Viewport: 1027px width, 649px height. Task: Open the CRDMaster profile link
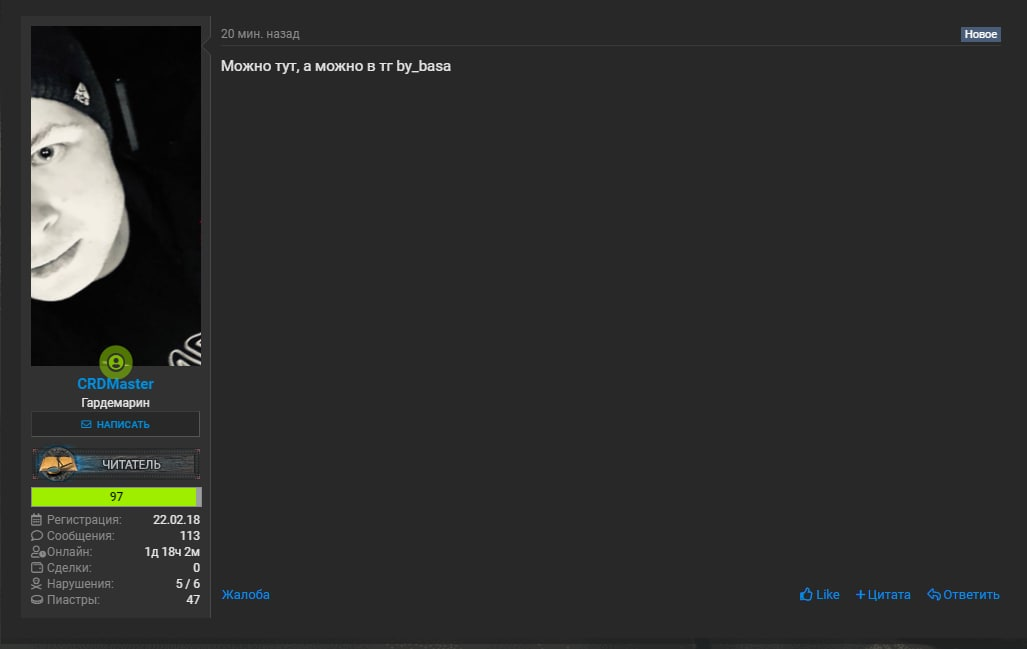point(115,384)
